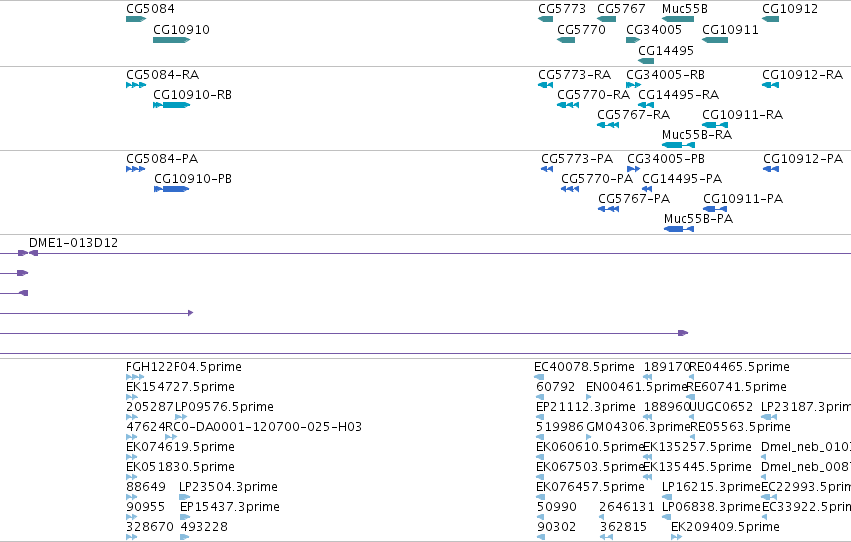Select the CG10910 gene label
The image size is (851, 542).
[x=181, y=30]
